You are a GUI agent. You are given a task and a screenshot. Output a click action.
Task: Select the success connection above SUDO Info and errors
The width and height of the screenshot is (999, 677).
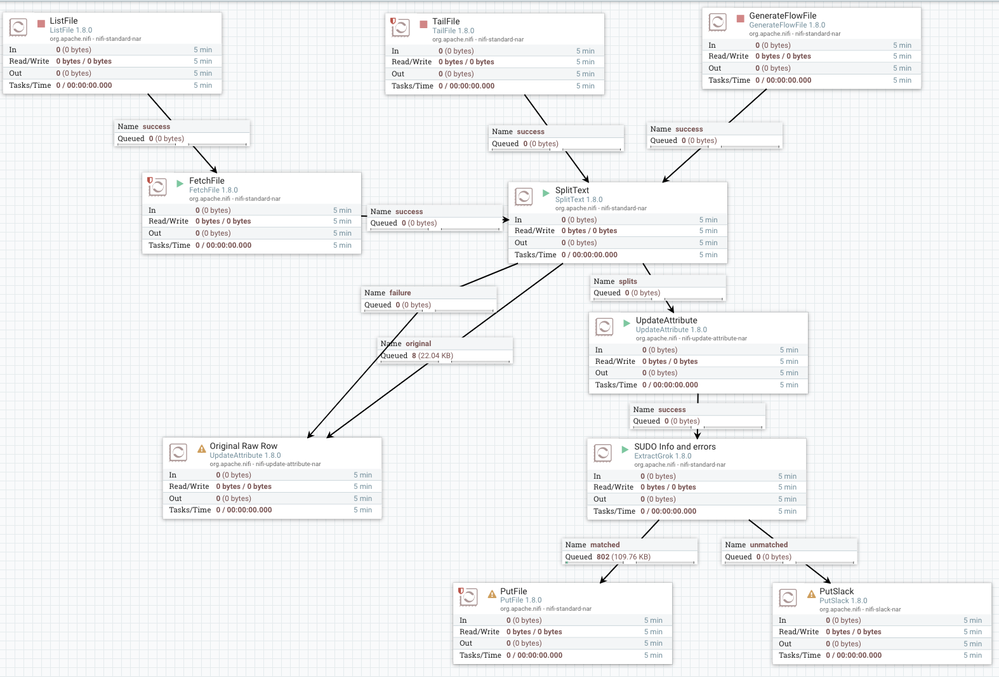tap(698, 415)
